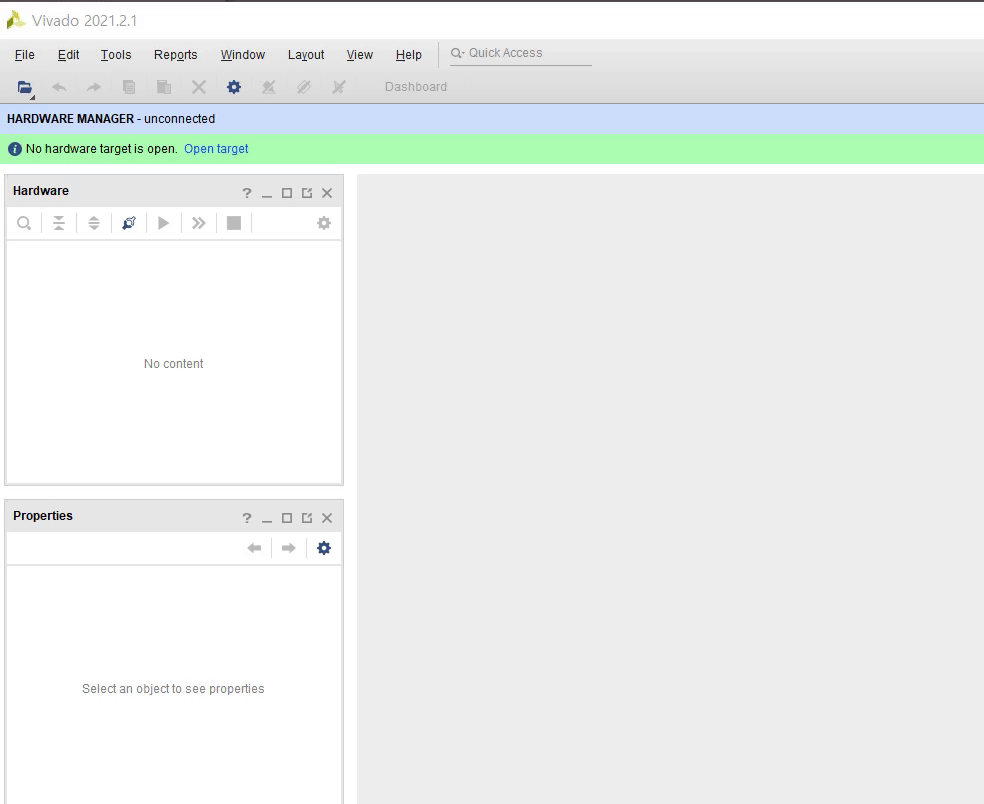Float the Hardware panel
The height and width of the screenshot is (804, 984).
(307, 193)
